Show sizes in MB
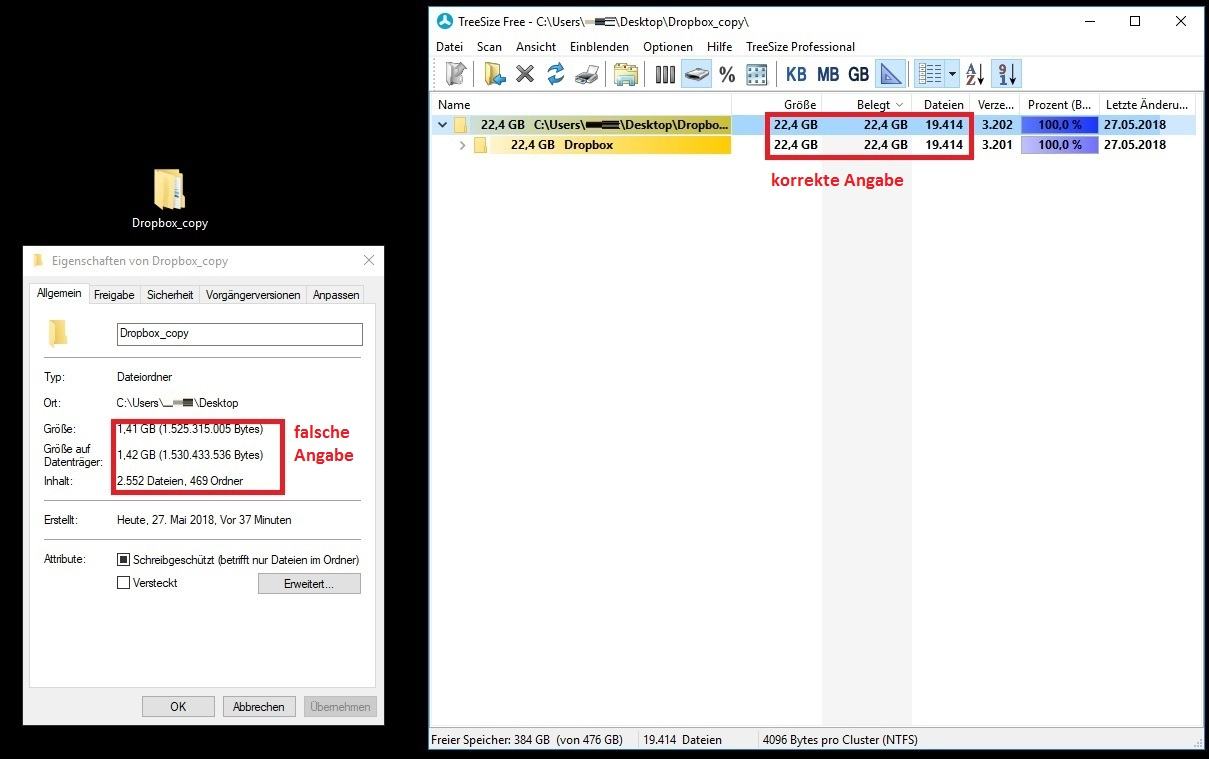Screen dimensions: 1209x759 (828, 73)
